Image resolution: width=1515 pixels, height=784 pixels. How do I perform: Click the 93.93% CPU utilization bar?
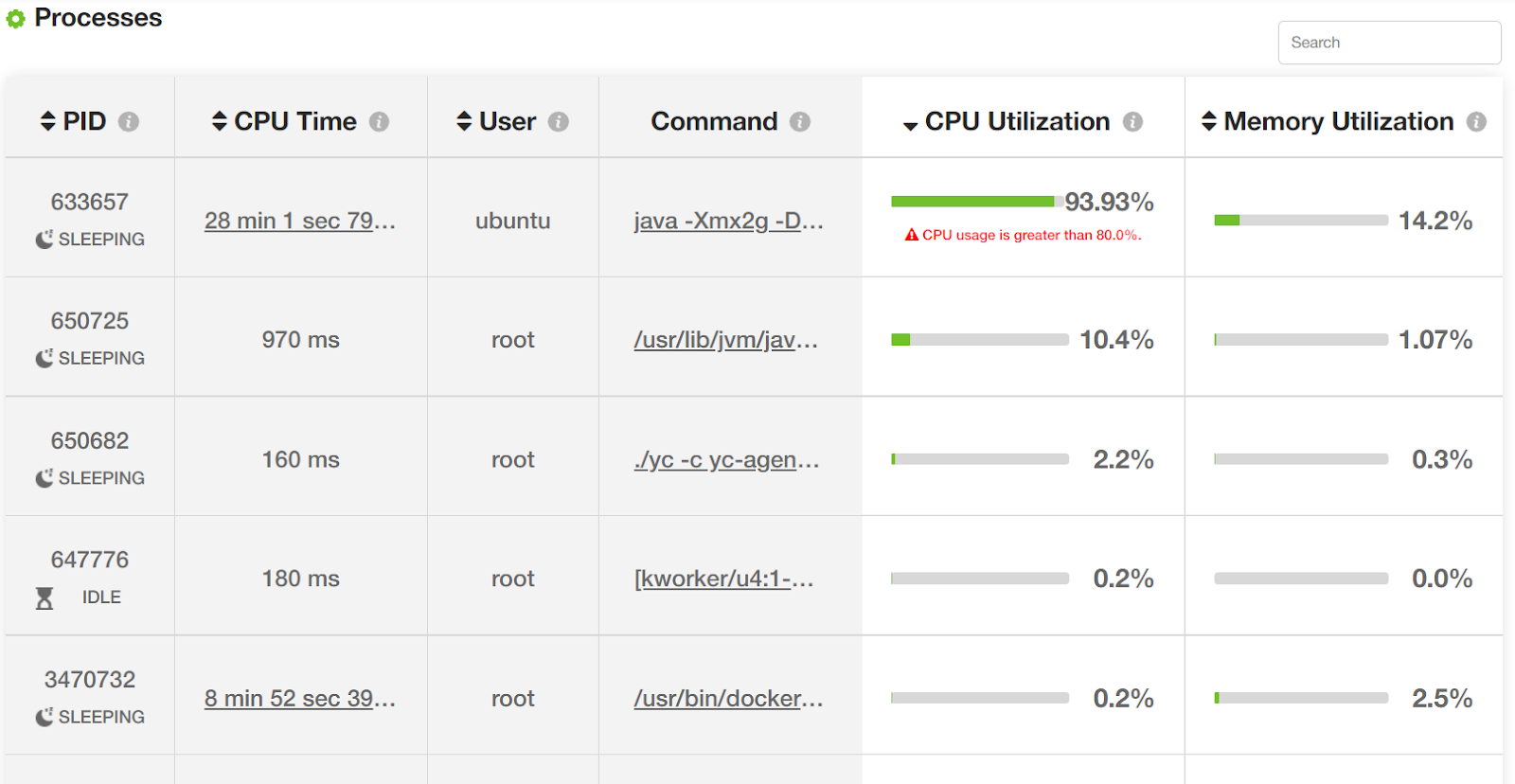(973, 201)
